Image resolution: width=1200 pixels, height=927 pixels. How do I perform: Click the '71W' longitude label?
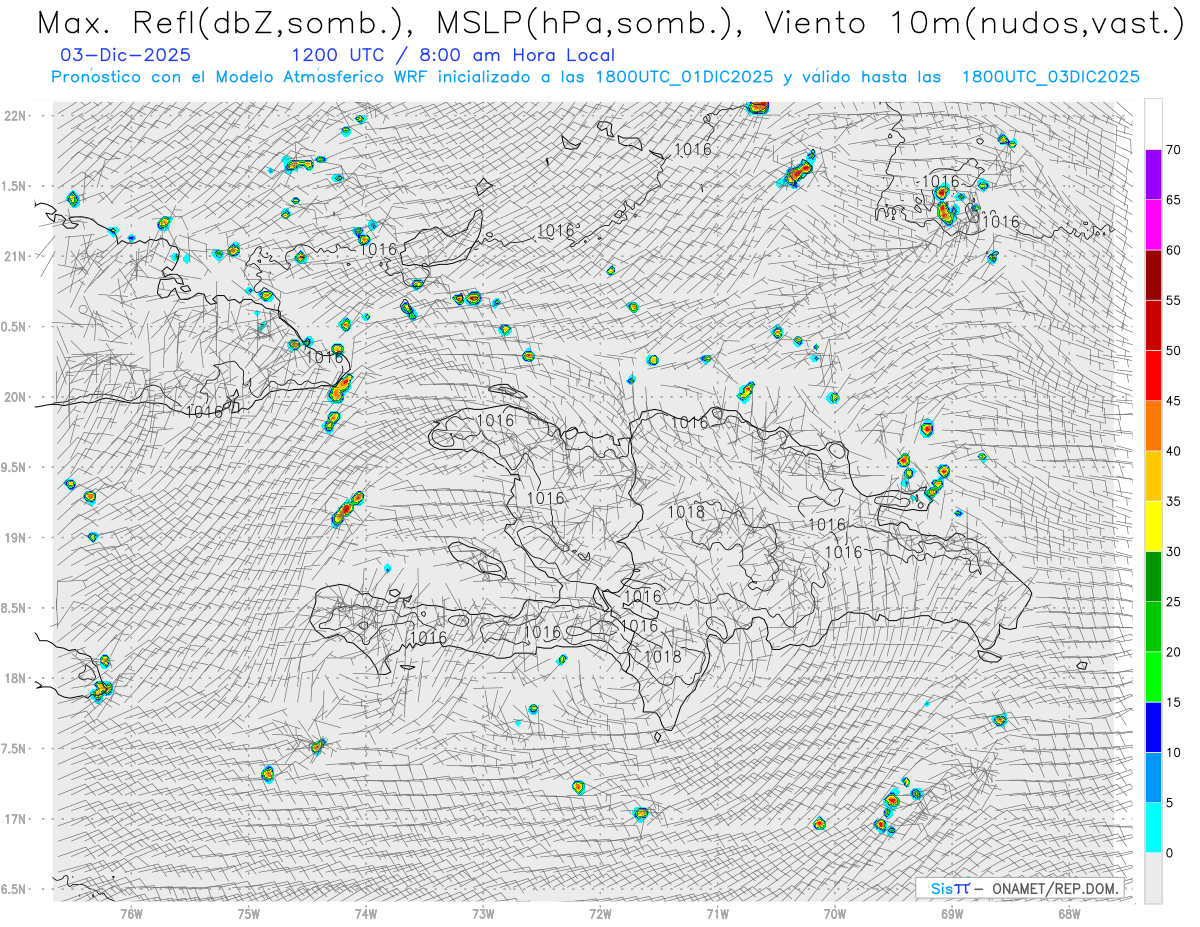(x=717, y=913)
